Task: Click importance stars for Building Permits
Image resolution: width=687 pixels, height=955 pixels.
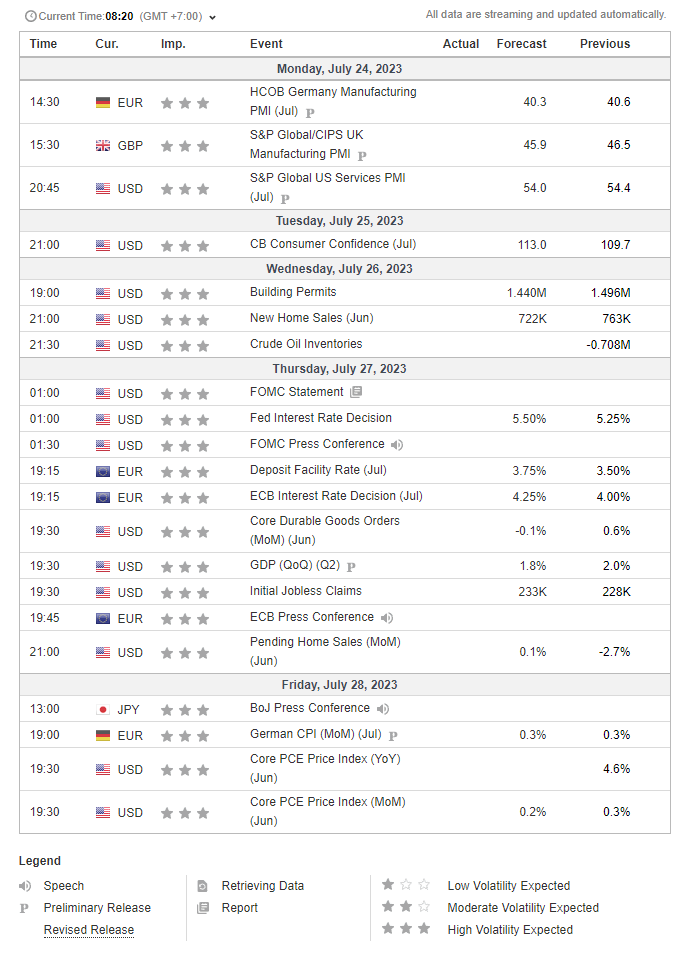Action: point(185,293)
